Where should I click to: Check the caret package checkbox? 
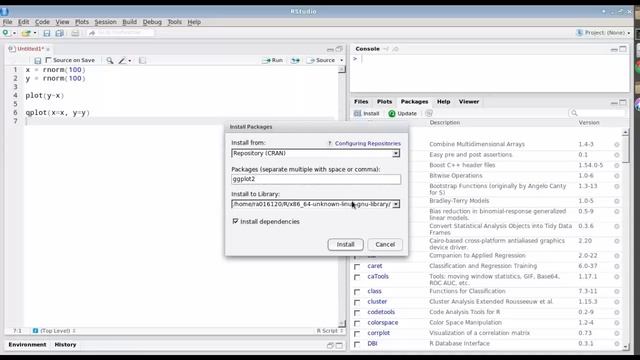[357, 267]
